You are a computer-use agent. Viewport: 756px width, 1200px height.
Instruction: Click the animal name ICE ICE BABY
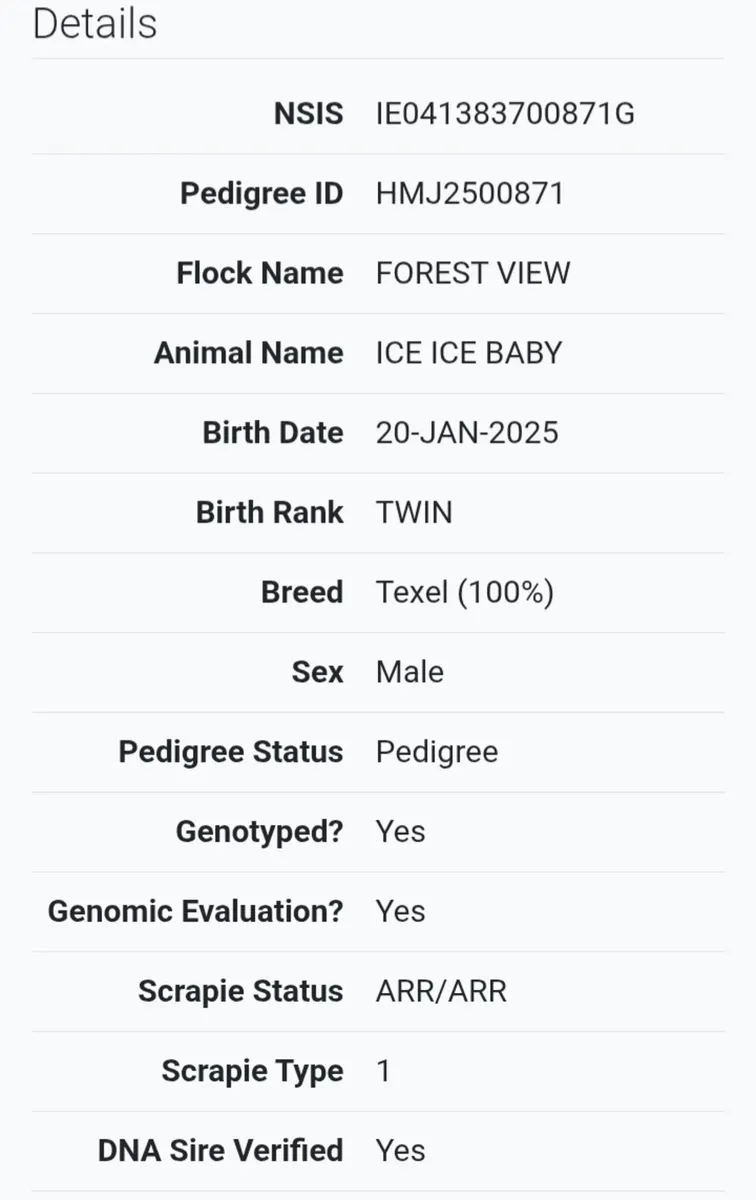point(469,353)
